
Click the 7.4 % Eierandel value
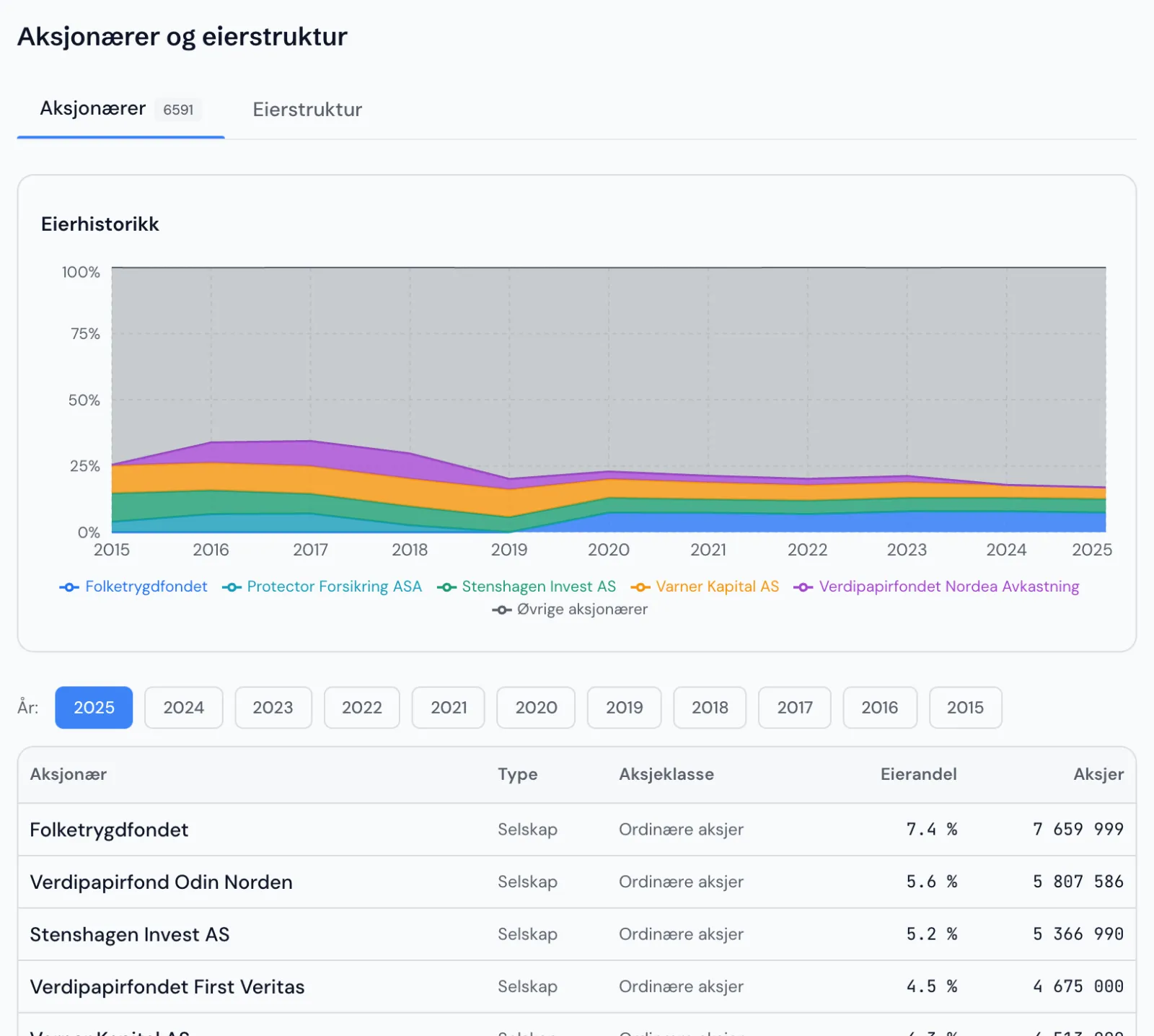[x=932, y=830]
